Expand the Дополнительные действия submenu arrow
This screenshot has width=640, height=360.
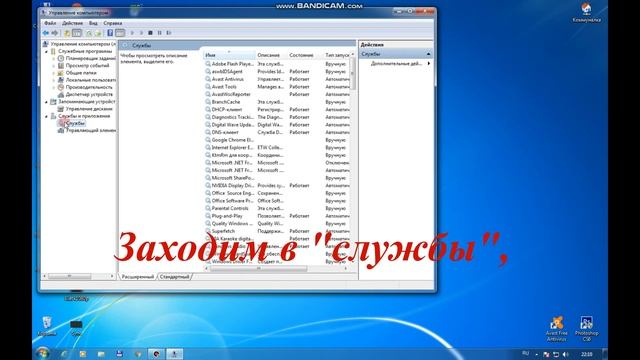click(429, 64)
